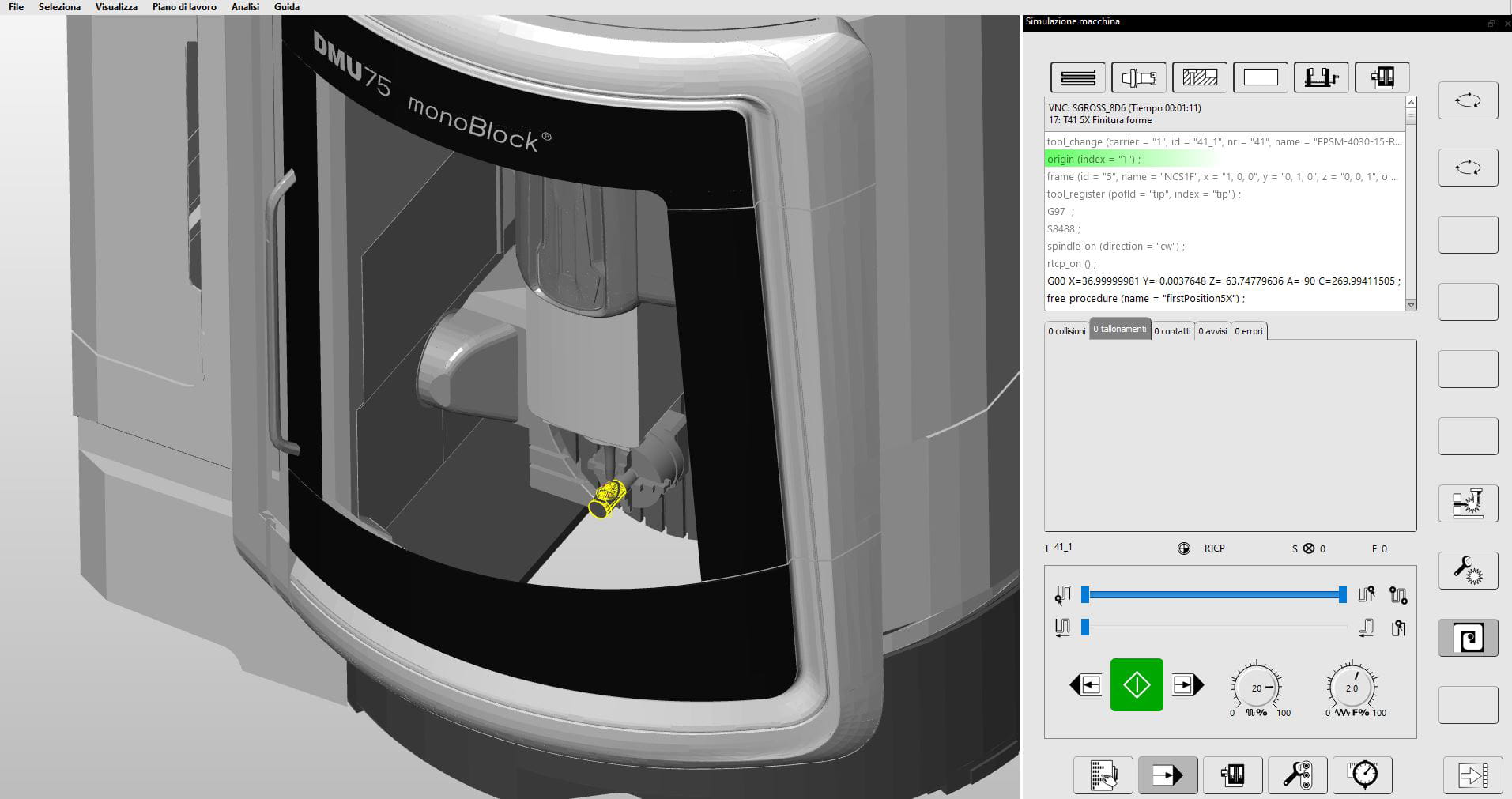This screenshot has height=799, width=1512.
Task: Switch to the 0 tallonamenti tab
Action: [x=1120, y=330]
